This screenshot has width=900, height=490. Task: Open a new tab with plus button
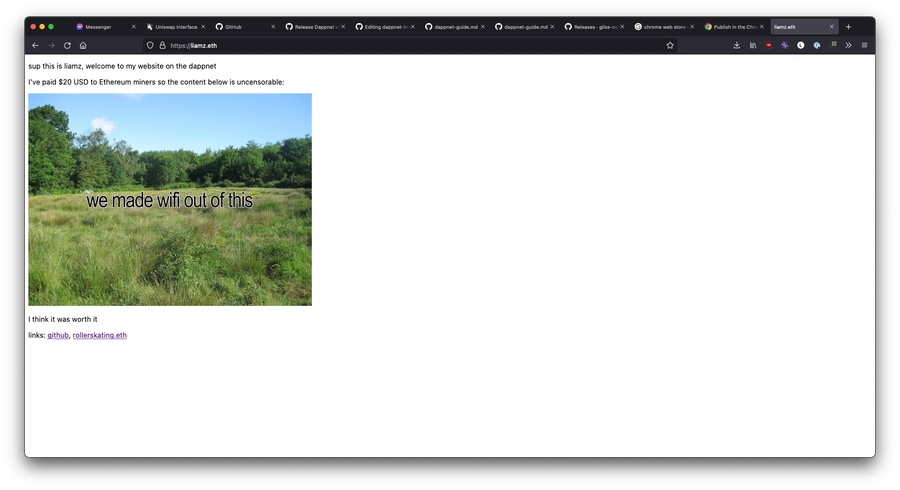point(848,27)
